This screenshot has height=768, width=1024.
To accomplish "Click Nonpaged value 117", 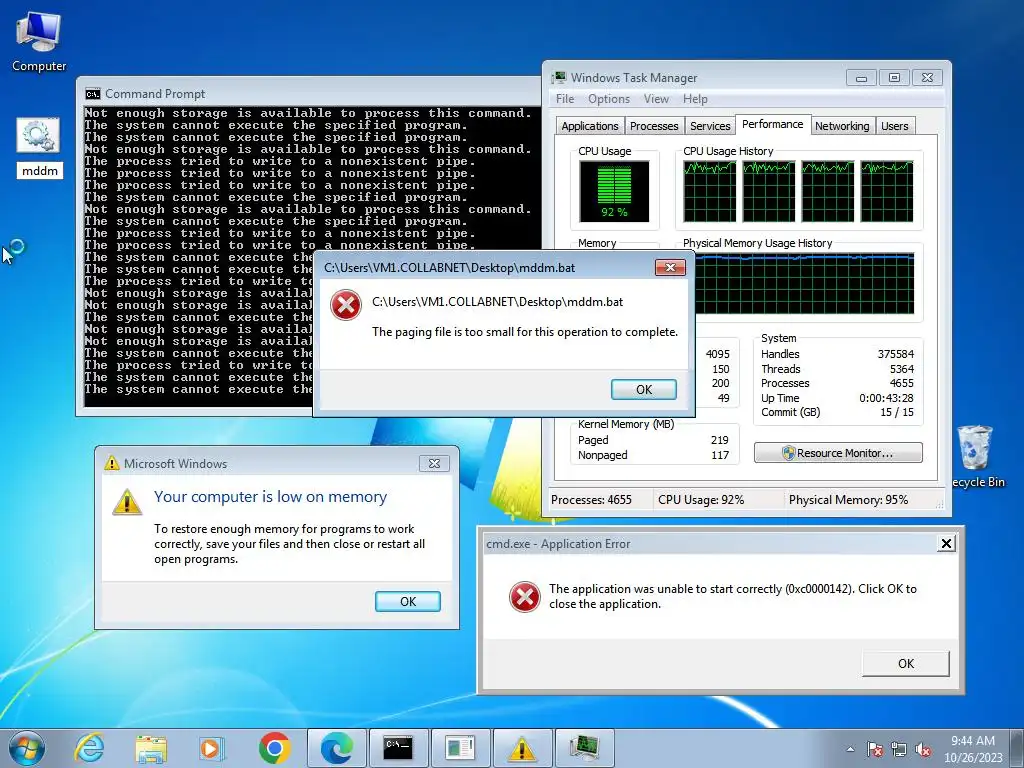I will point(720,455).
